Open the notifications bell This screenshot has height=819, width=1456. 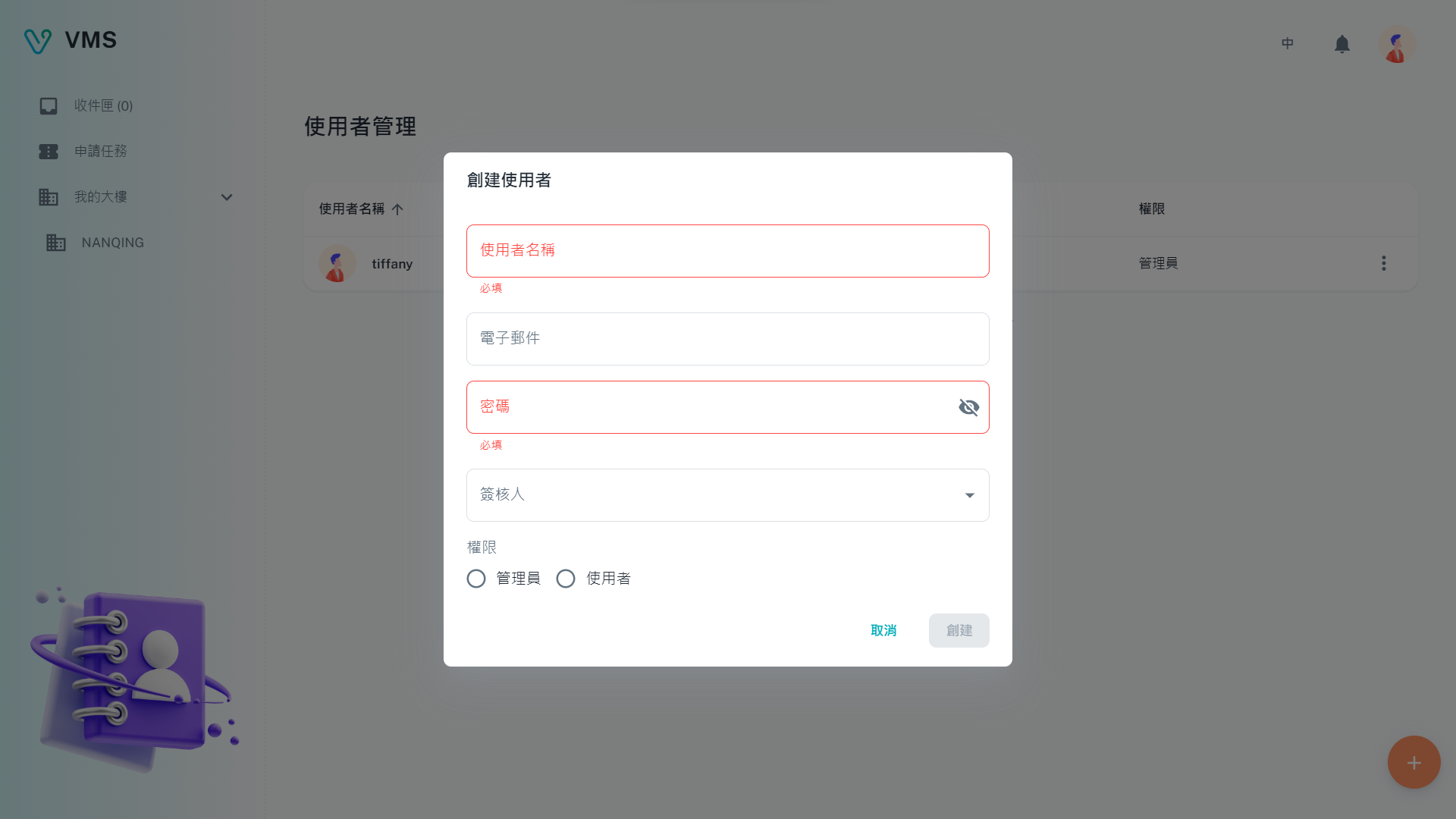pos(1341,45)
